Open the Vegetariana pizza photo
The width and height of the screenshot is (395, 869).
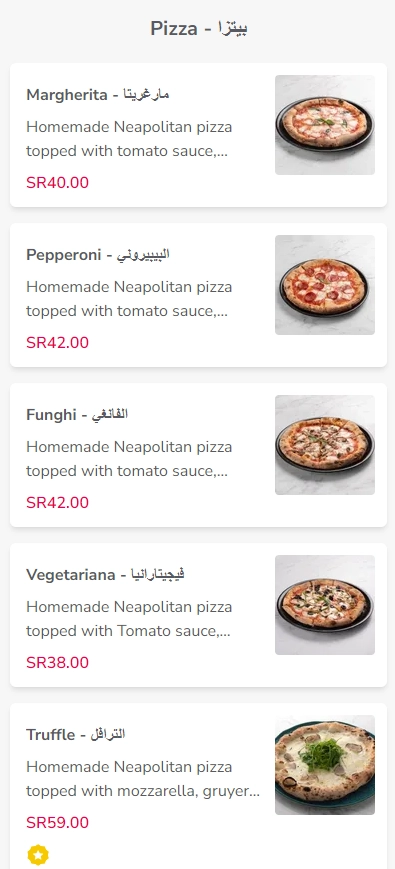click(325, 605)
